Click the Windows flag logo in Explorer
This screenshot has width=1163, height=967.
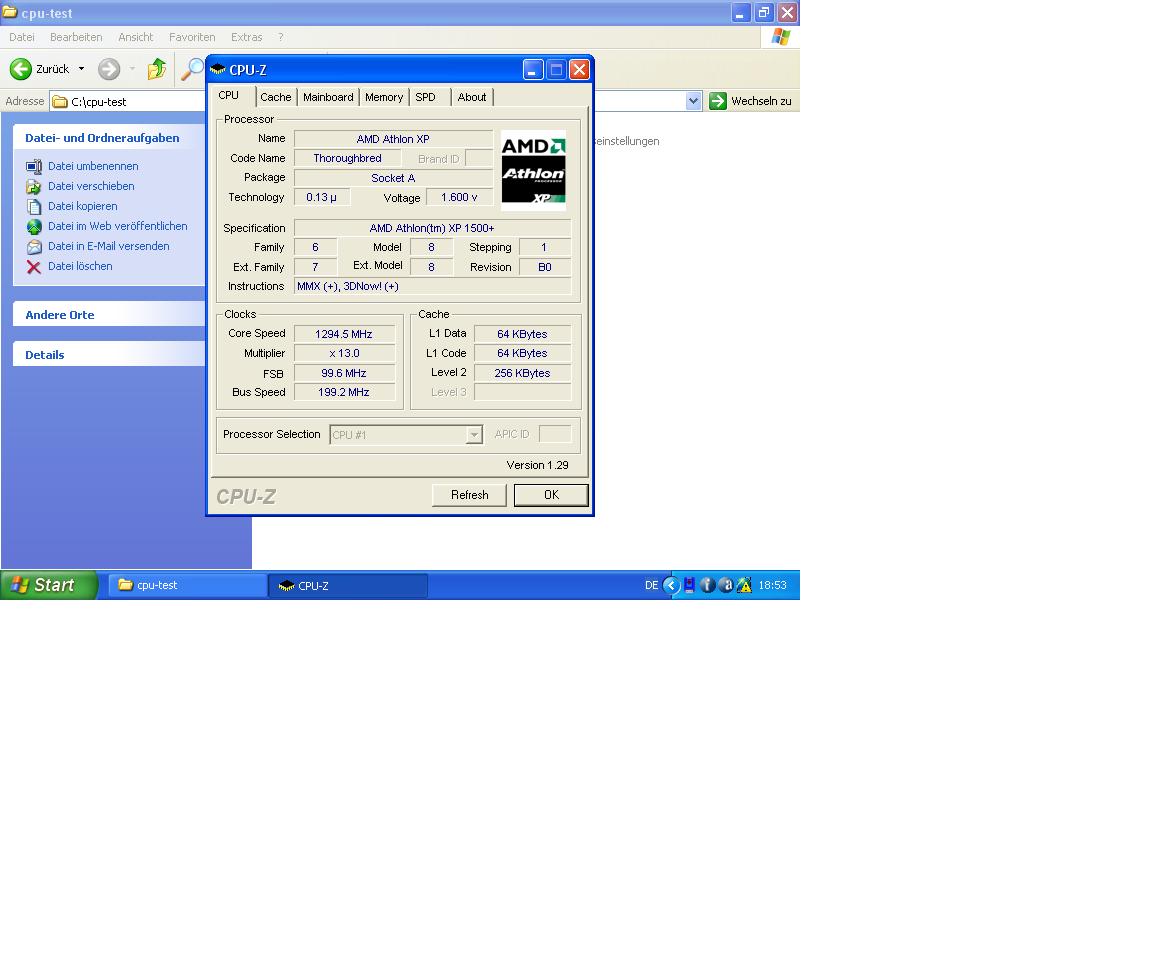click(780, 36)
